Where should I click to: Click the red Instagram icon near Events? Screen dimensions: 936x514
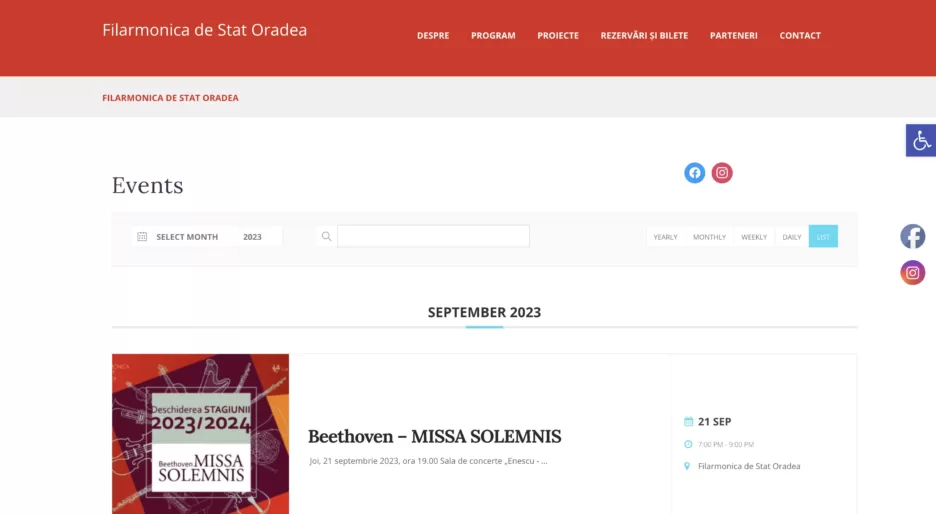[722, 173]
